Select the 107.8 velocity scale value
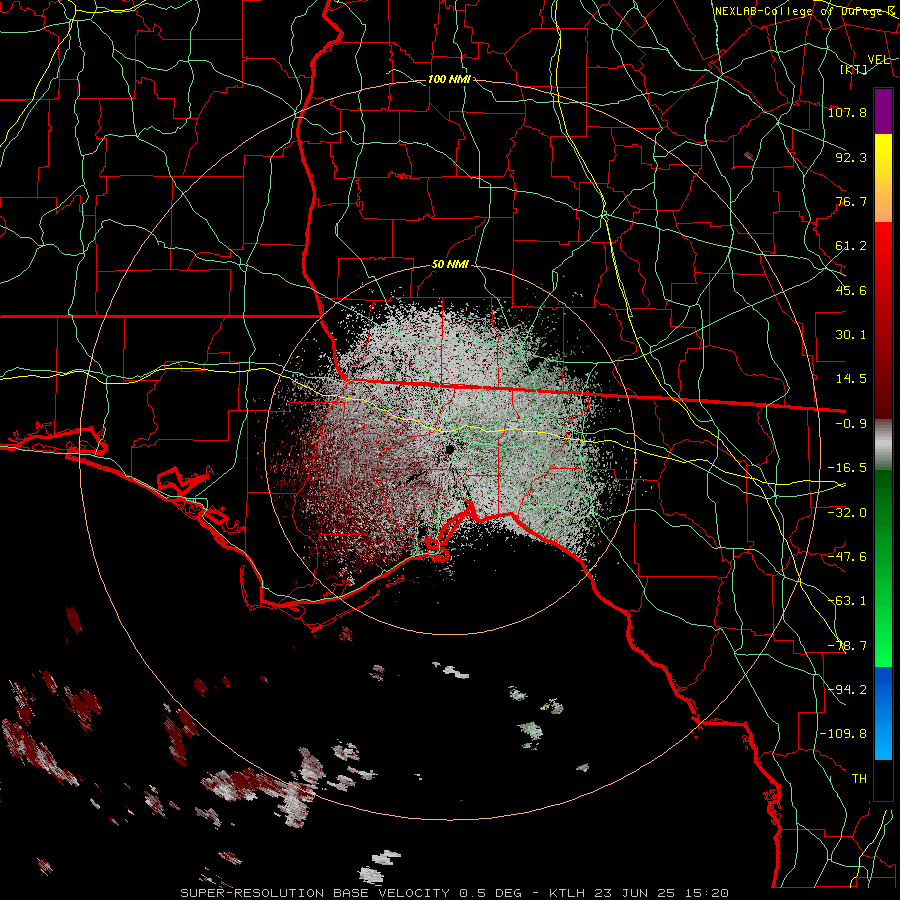This screenshot has height=900, width=900. pos(847,112)
